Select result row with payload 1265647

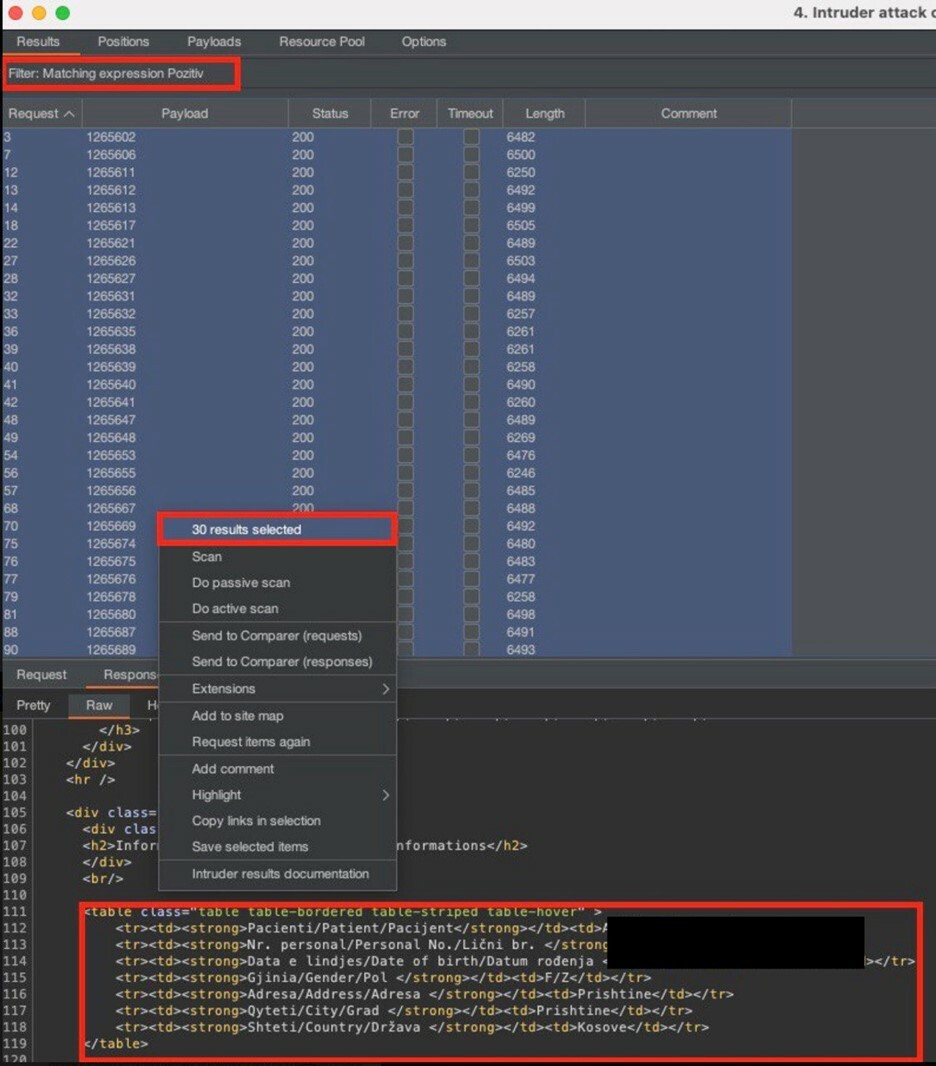397,419
